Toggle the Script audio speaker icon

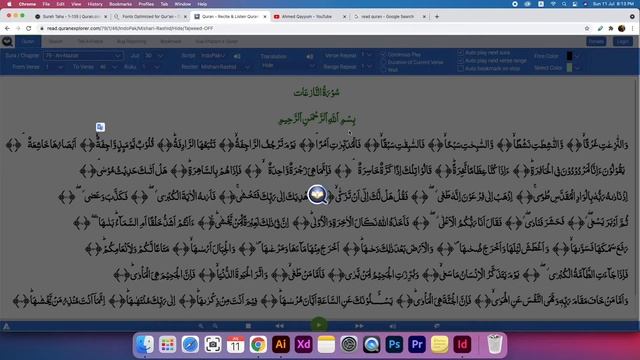[x=237, y=56]
